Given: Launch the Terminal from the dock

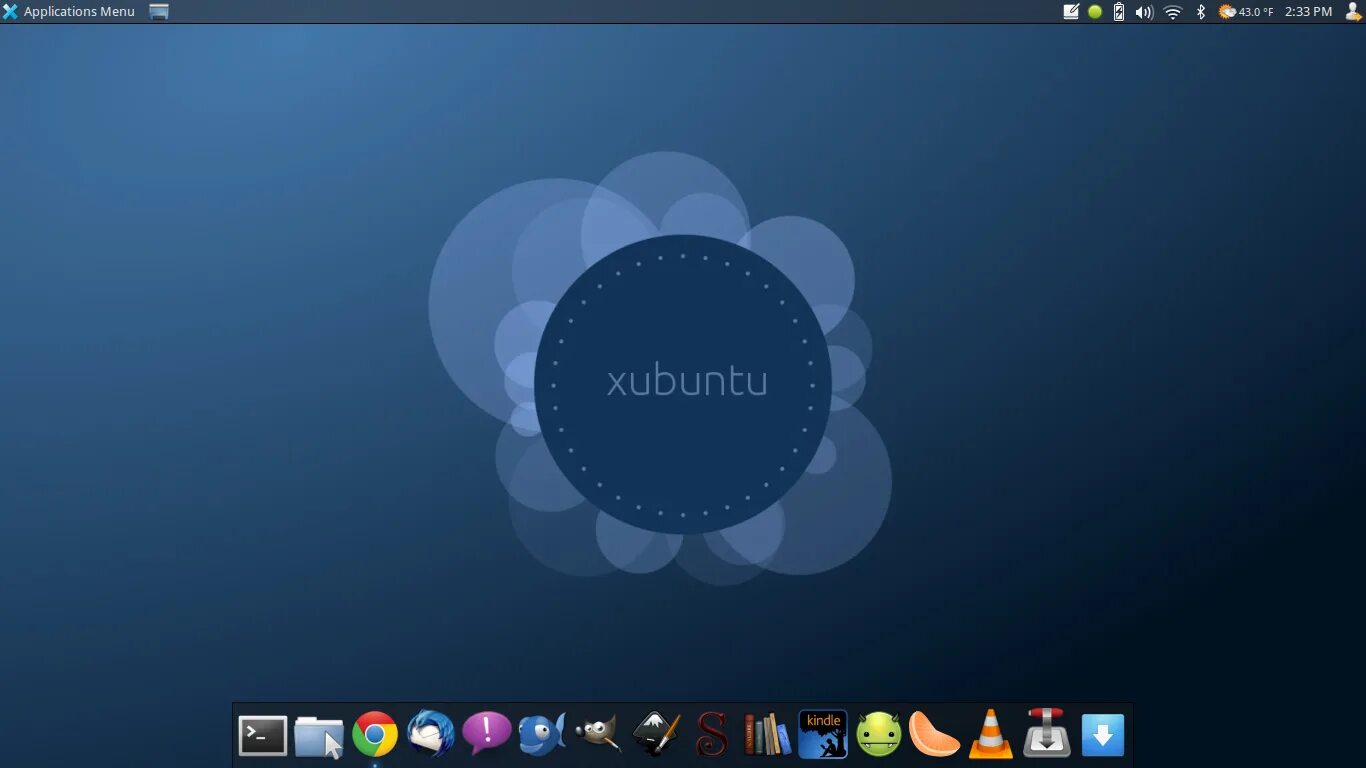Looking at the screenshot, I should (x=263, y=736).
